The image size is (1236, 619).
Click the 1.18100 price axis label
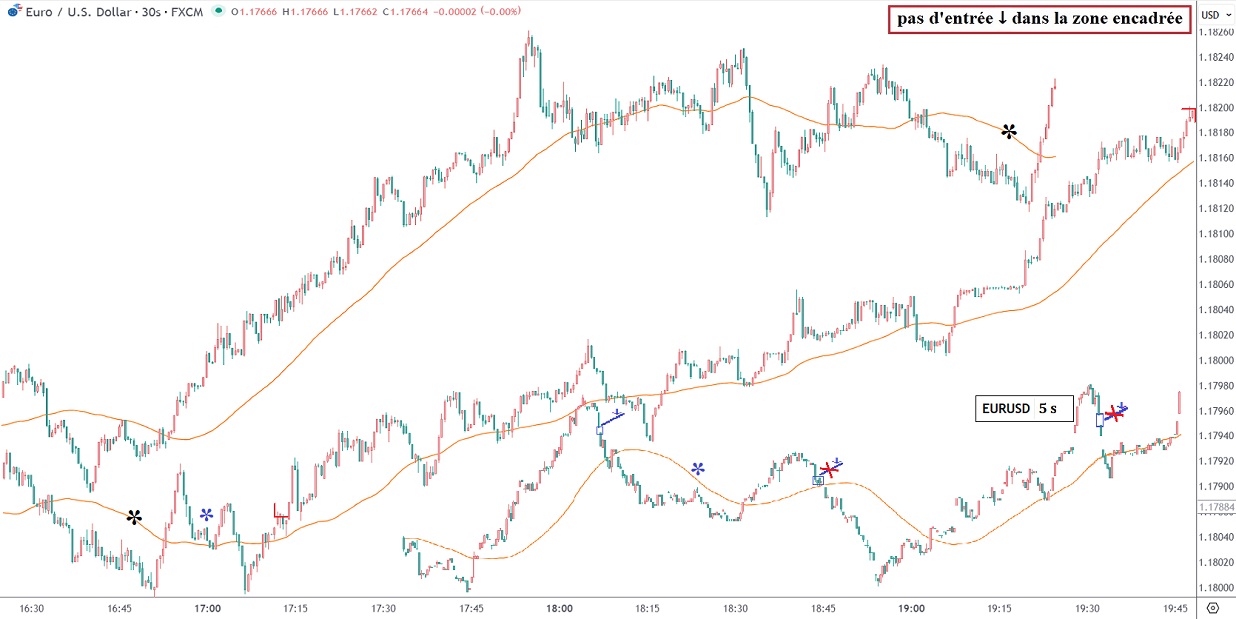1215,234
